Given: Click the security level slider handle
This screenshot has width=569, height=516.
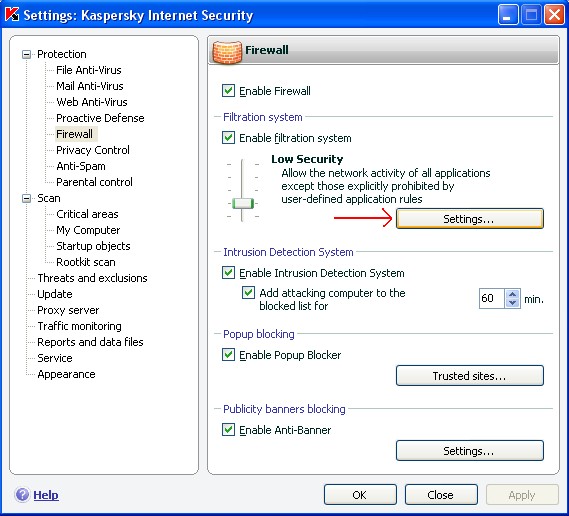Looking at the screenshot, I should pyautogui.click(x=242, y=203).
